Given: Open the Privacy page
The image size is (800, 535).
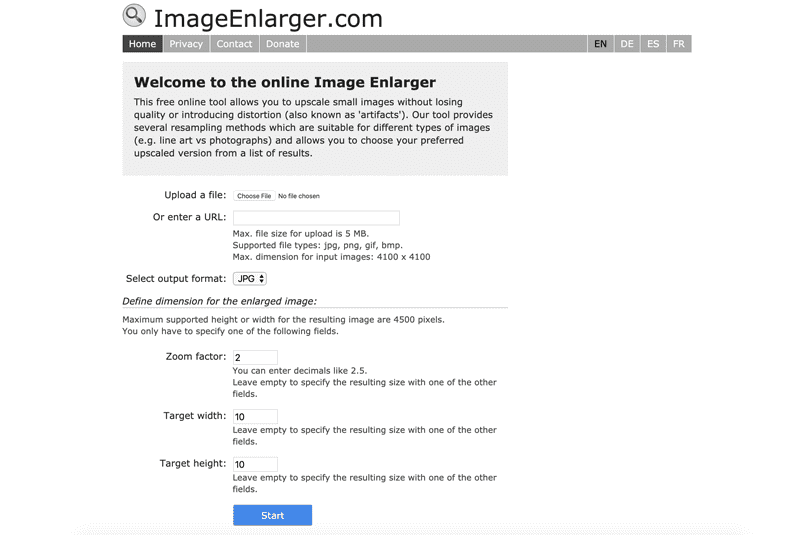Looking at the screenshot, I should point(186,44).
